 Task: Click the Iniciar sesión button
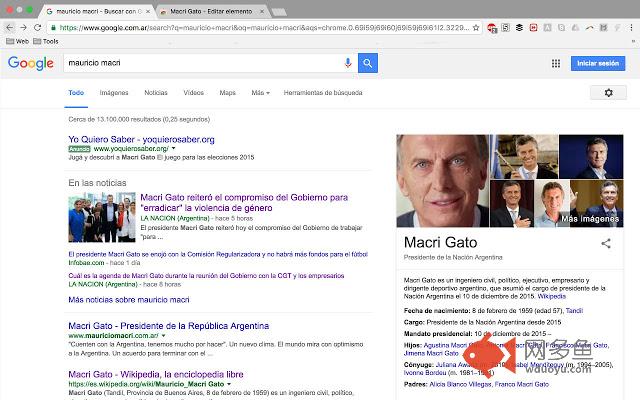coord(598,63)
